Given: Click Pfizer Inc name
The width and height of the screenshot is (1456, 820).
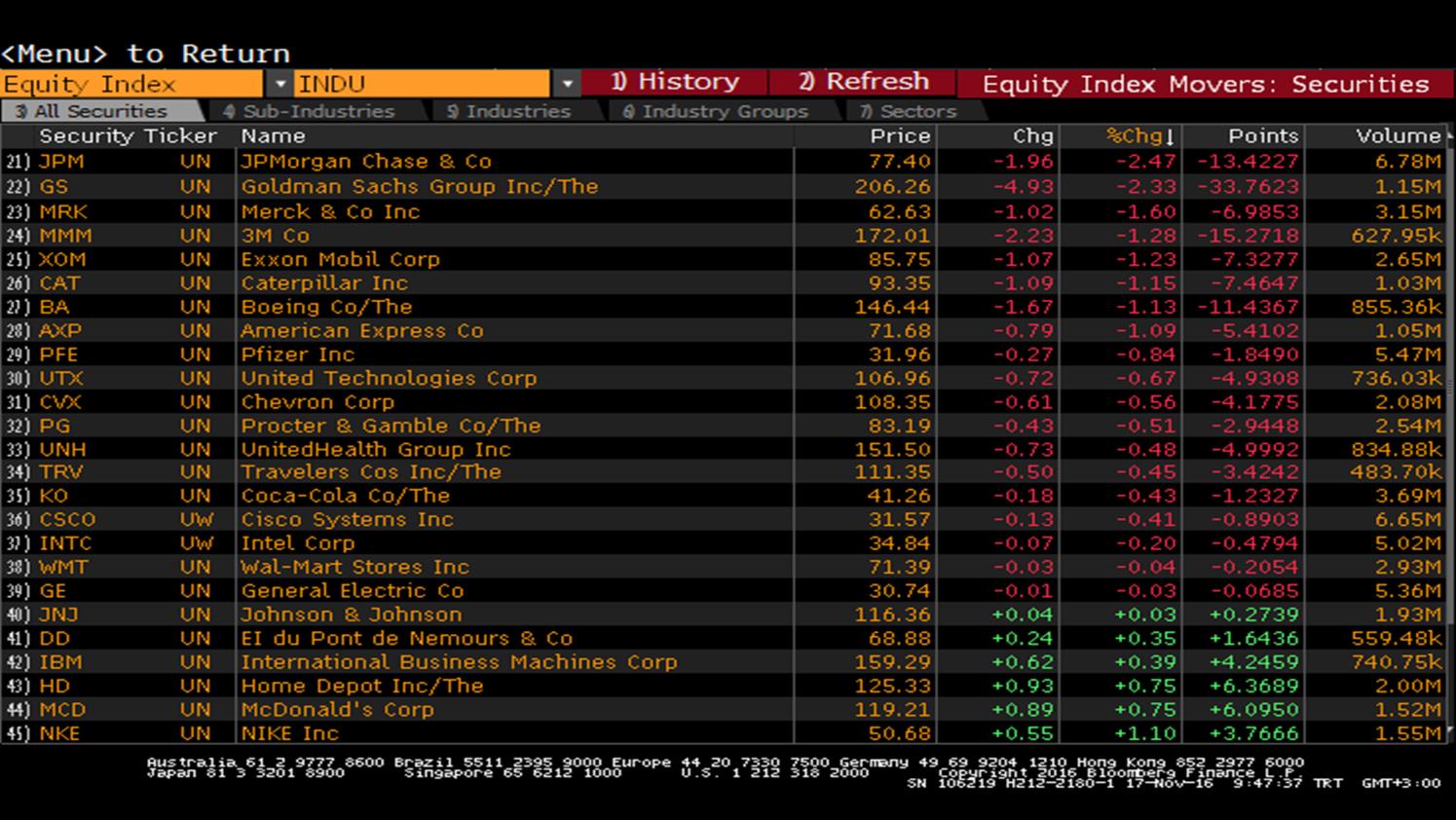Looking at the screenshot, I should [x=297, y=354].
